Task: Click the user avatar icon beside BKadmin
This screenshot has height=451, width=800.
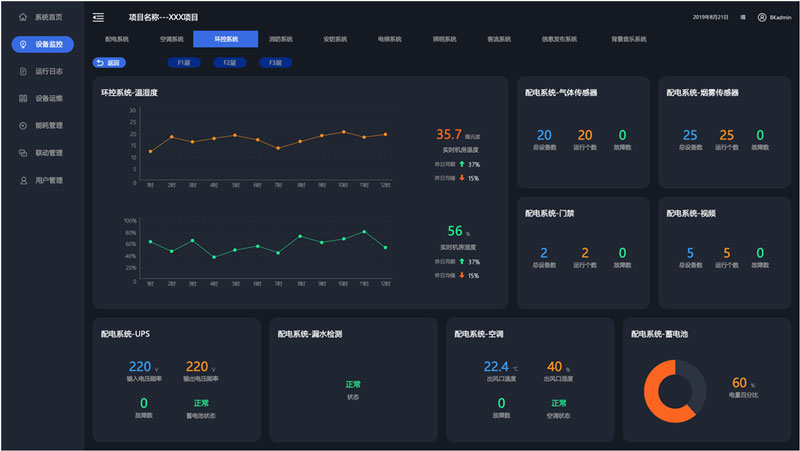Action: [x=761, y=17]
